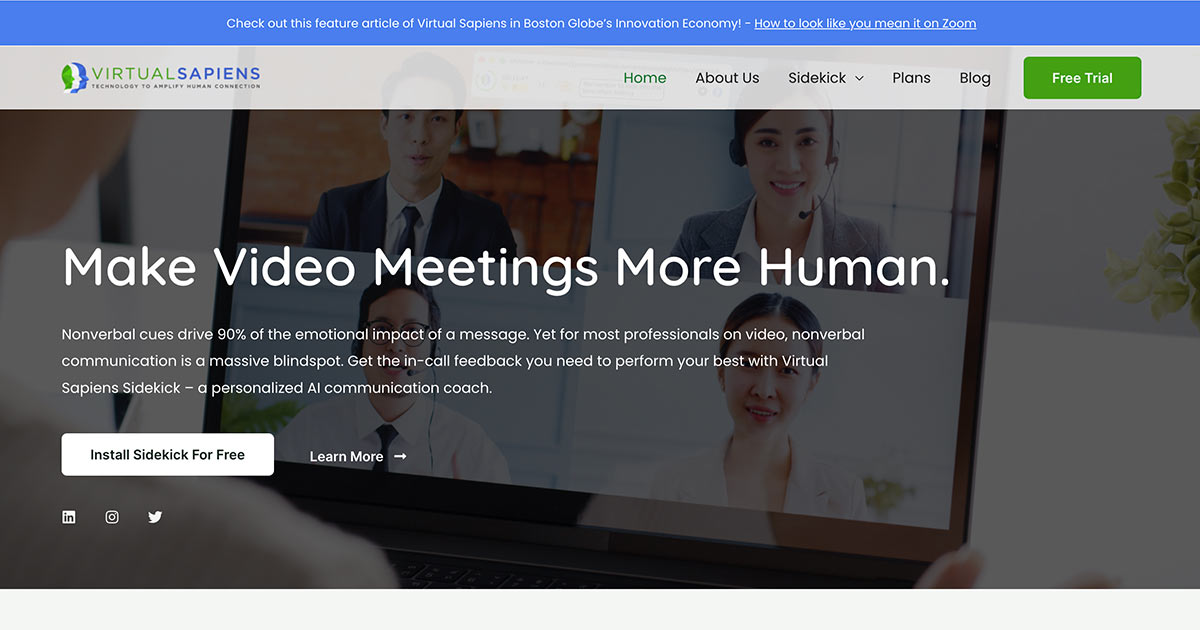Click the green Free Trial button
This screenshot has width=1200, height=630.
(1082, 77)
